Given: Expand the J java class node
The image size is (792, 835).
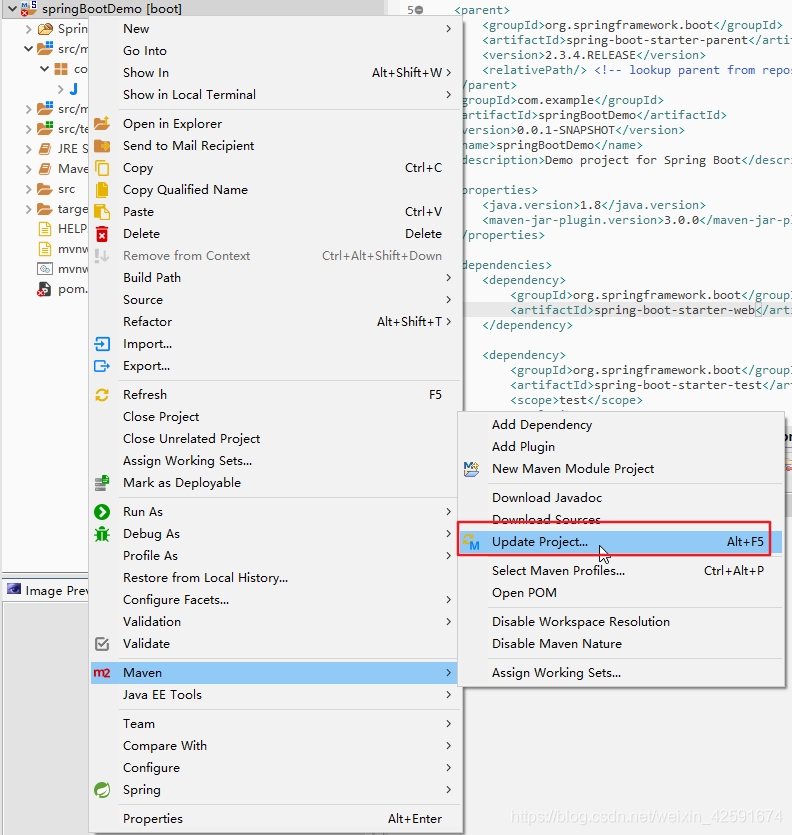Looking at the screenshot, I should pos(61,89).
